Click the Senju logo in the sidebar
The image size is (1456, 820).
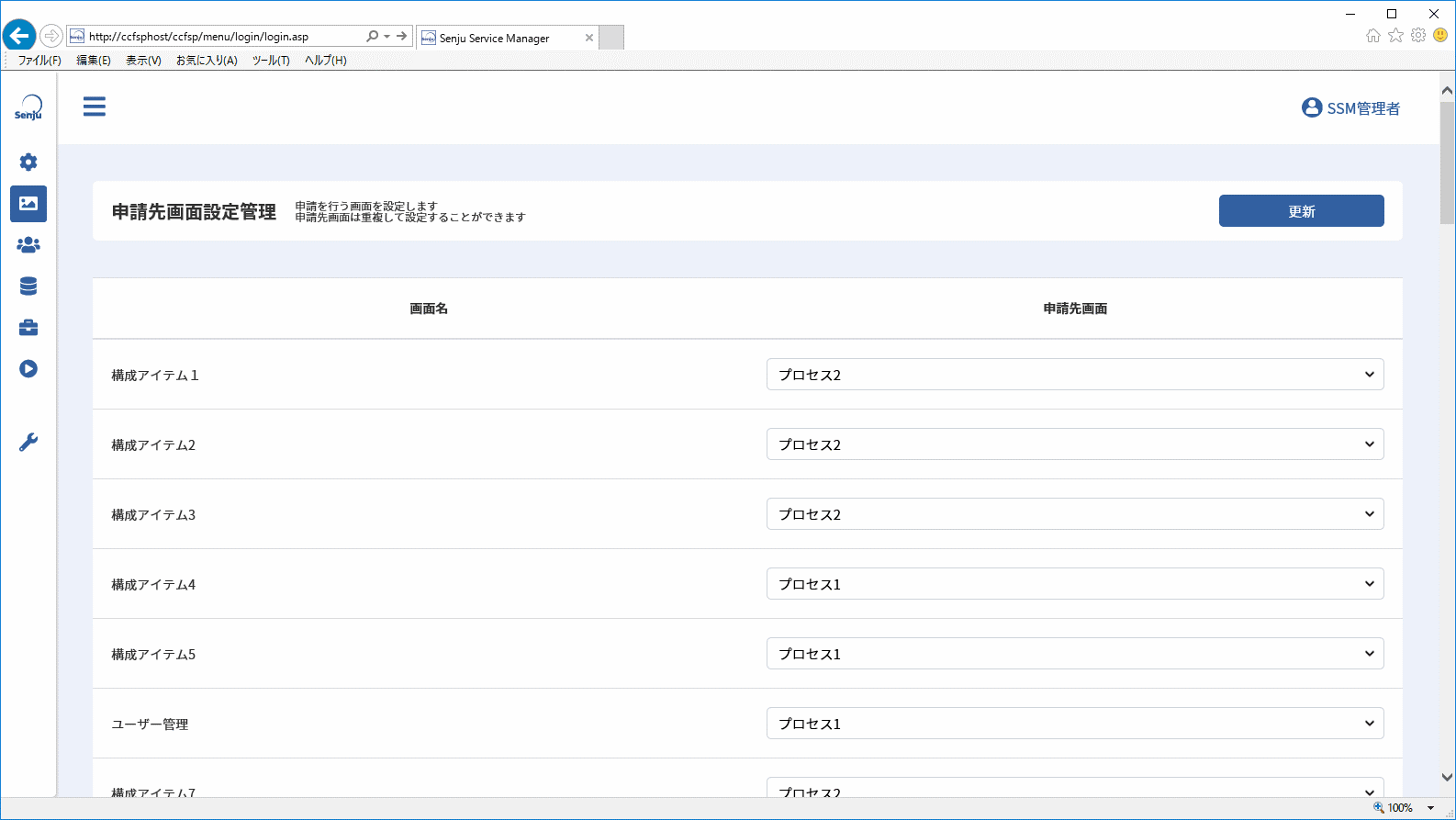point(28,107)
